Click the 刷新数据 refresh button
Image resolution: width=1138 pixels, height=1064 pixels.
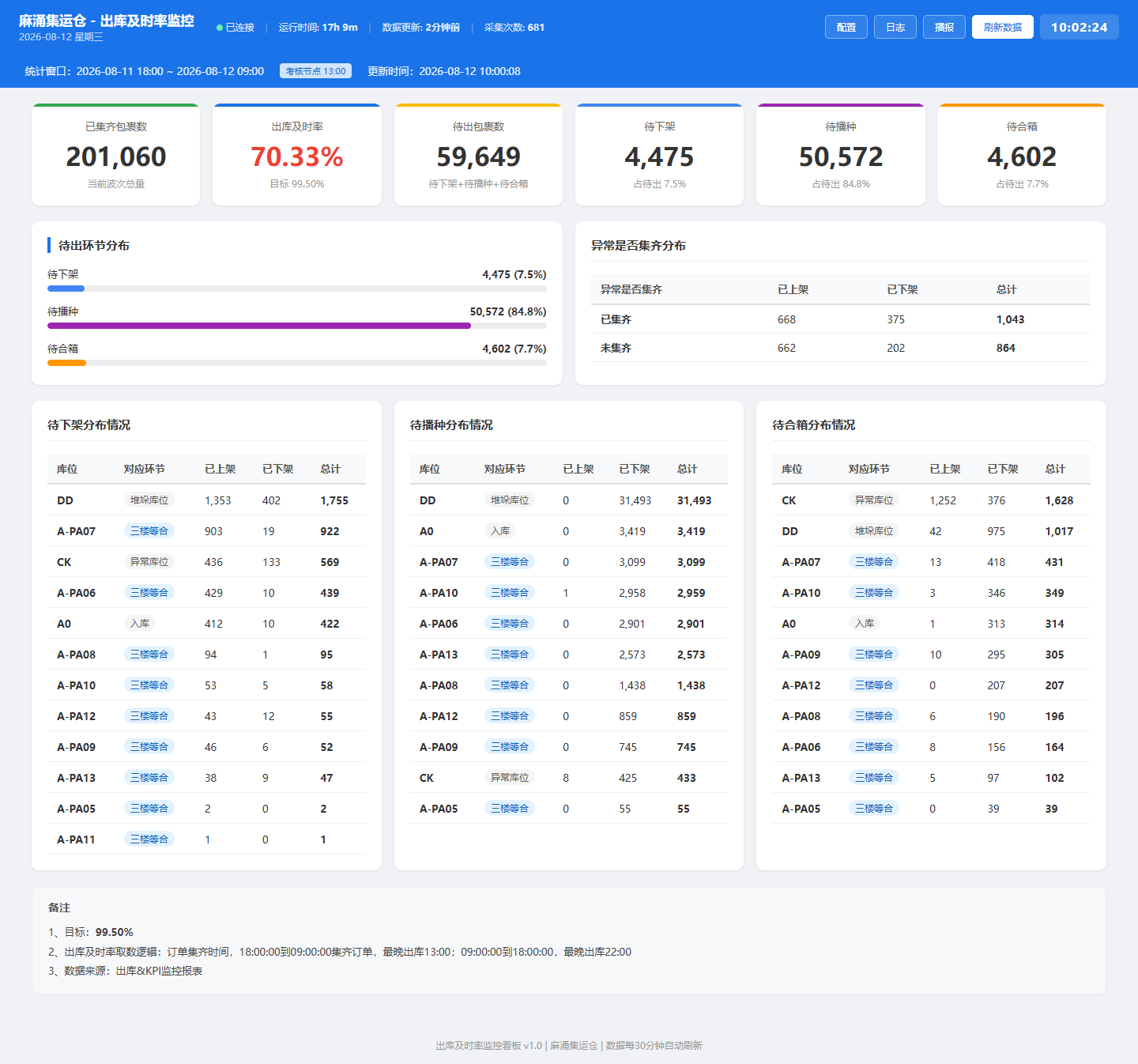coord(1003,27)
